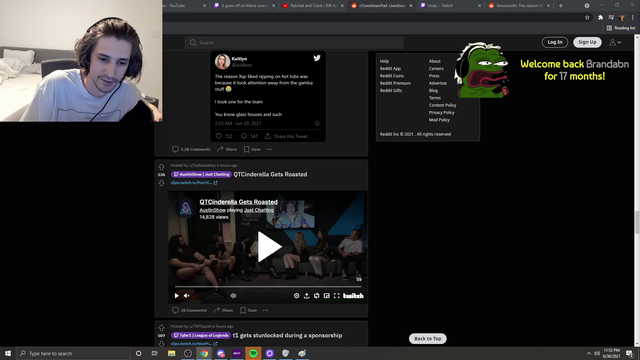Screen dimensions: 640x360
Task: Open Twitch clip settings gear
Action: point(296,296)
